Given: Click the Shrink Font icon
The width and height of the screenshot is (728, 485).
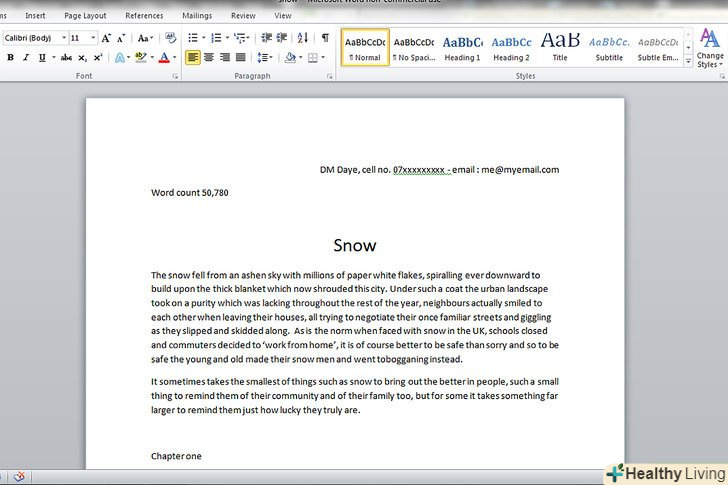Looking at the screenshot, I should click(x=121, y=38).
